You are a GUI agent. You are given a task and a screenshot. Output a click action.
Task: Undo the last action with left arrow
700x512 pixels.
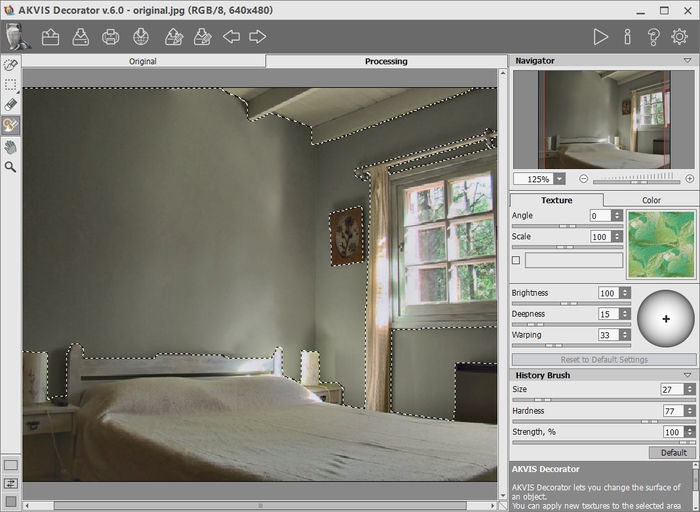(231, 37)
